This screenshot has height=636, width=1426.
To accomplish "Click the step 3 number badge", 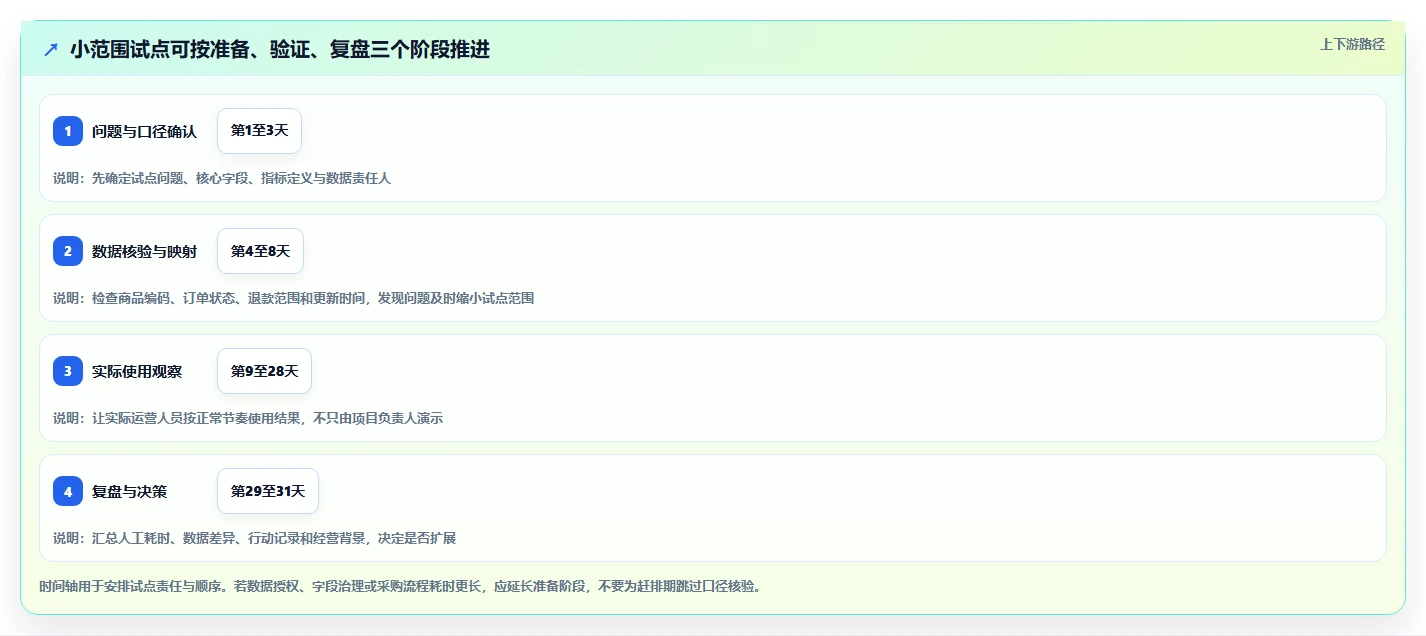I will tap(68, 371).
